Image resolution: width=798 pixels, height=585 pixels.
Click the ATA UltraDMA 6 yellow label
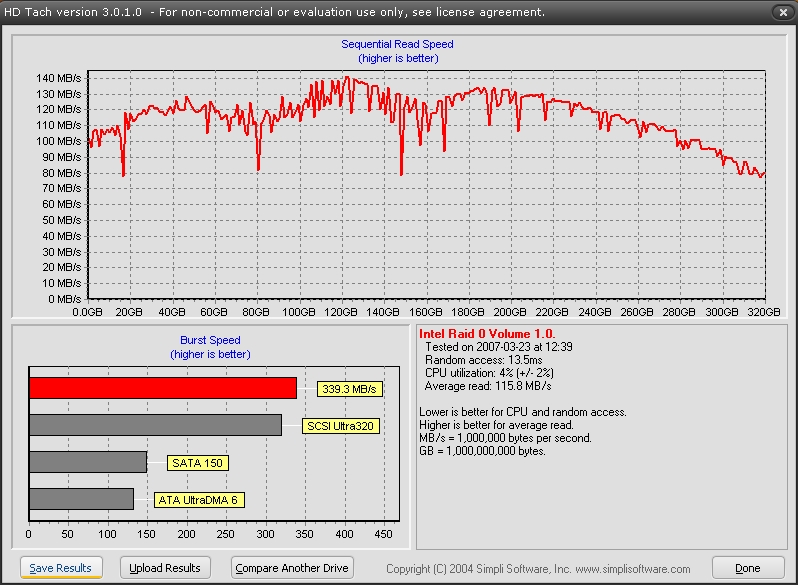point(198,500)
